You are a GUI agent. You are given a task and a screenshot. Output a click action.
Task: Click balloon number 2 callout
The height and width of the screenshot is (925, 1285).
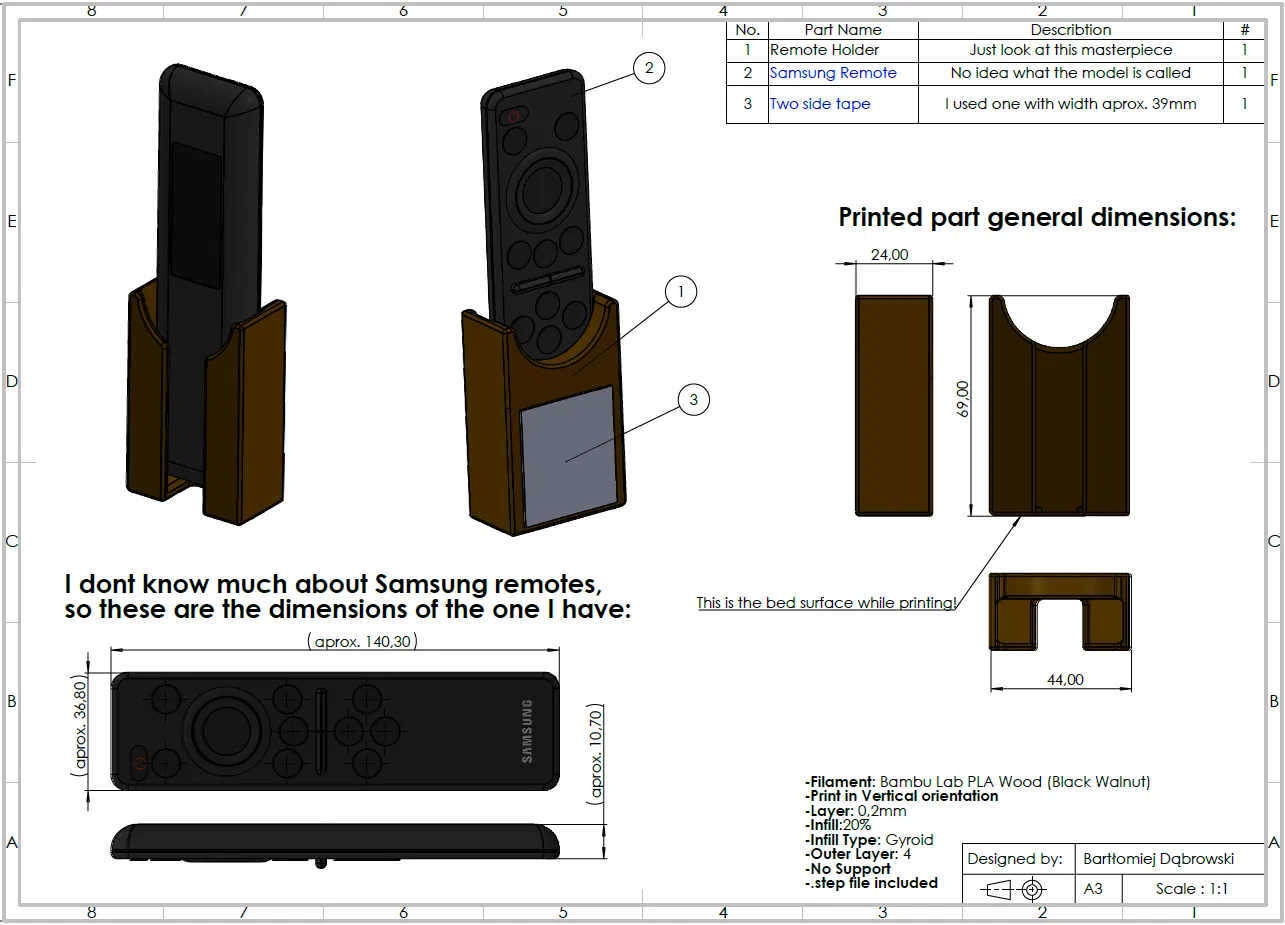pos(649,68)
